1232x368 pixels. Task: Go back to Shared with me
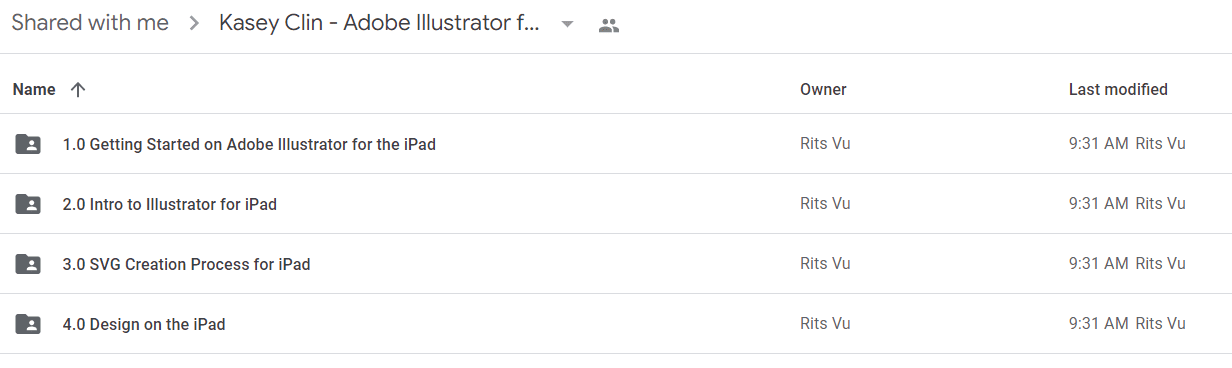pos(90,23)
